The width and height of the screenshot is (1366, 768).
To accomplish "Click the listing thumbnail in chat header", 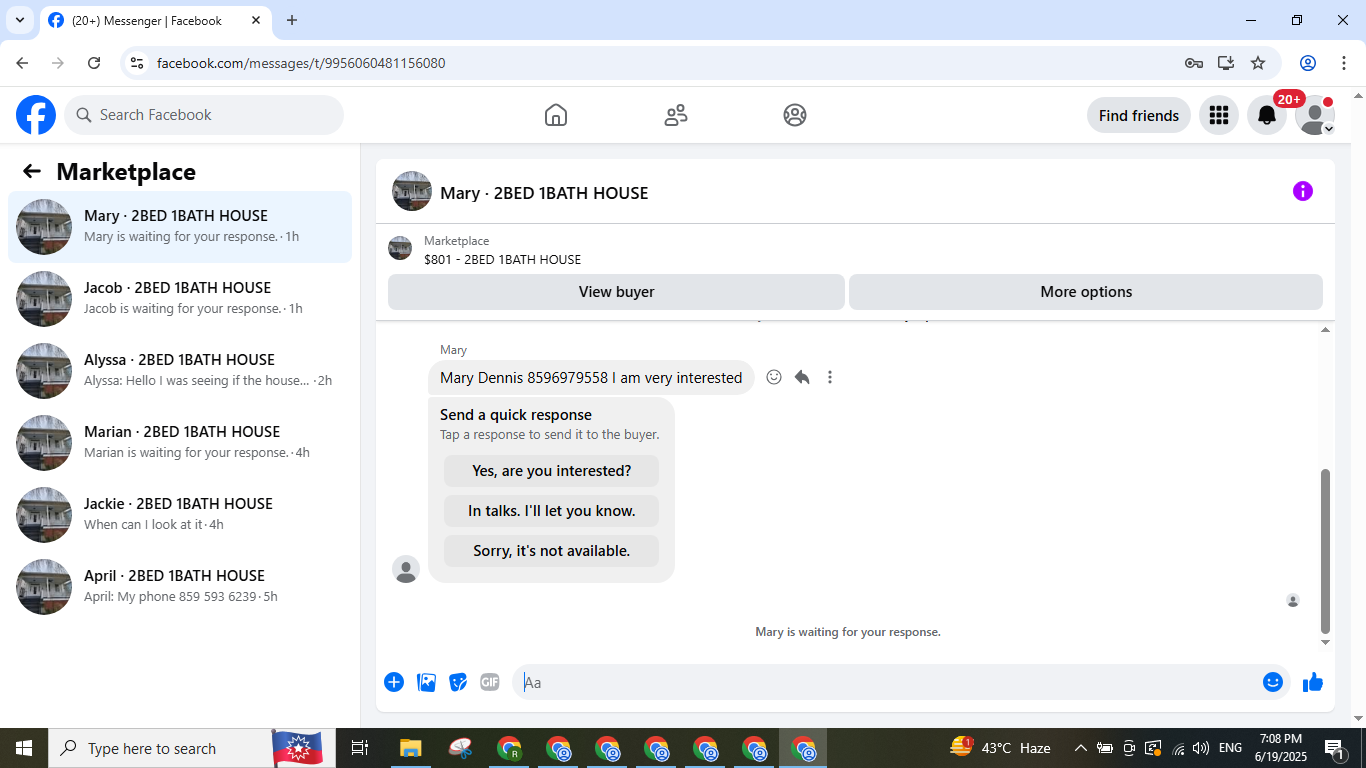I will point(412,191).
